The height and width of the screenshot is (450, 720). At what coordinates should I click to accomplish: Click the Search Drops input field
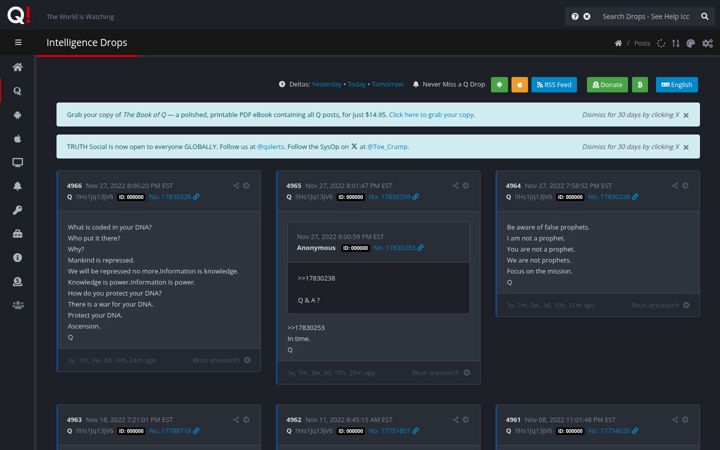pos(646,17)
